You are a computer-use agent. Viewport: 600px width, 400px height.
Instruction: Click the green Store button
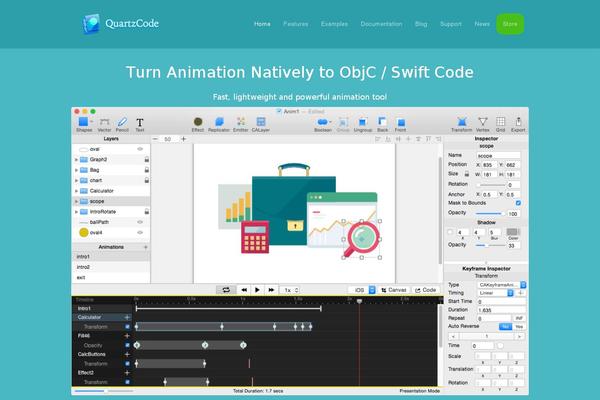click(x=510, y=24)
